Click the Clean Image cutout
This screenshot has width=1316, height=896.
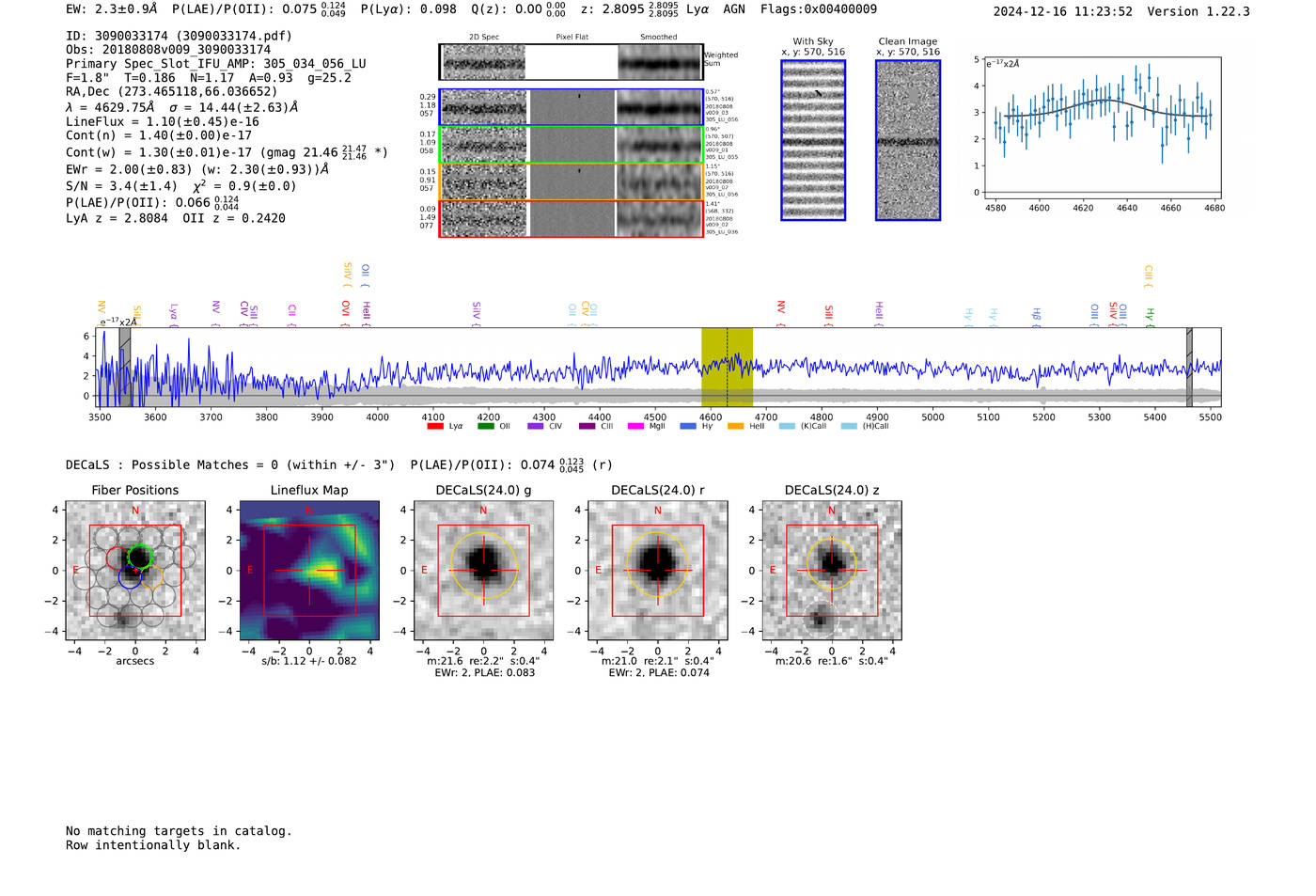907,140
